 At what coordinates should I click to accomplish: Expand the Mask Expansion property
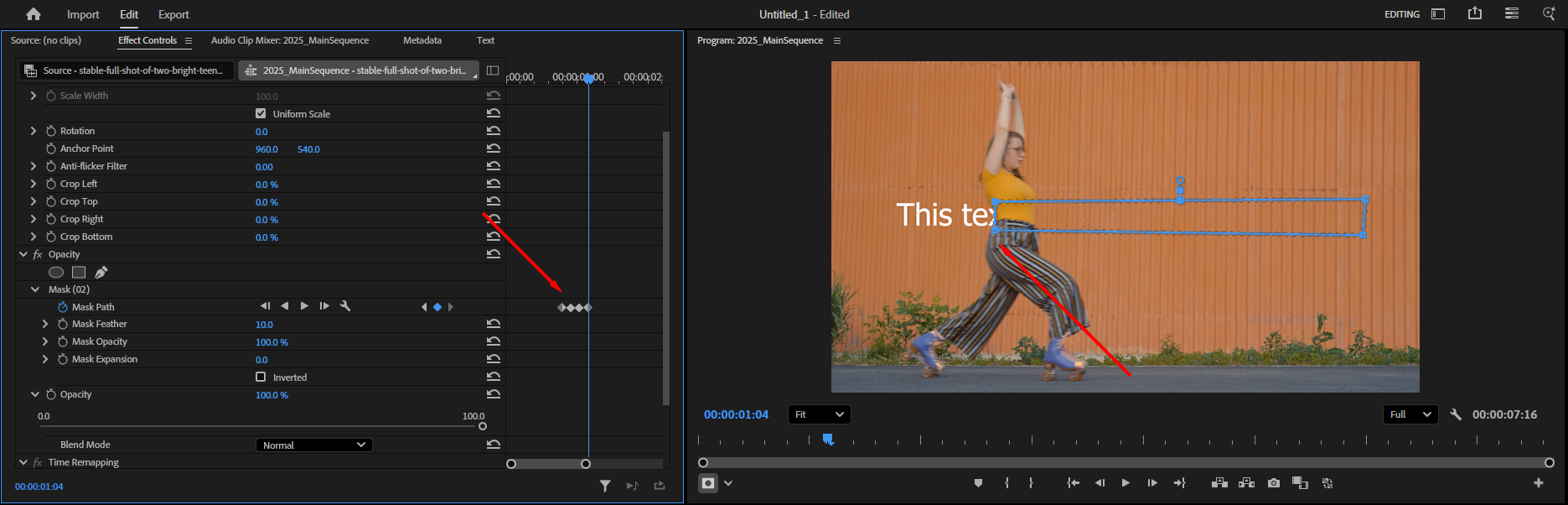point(45,359)
